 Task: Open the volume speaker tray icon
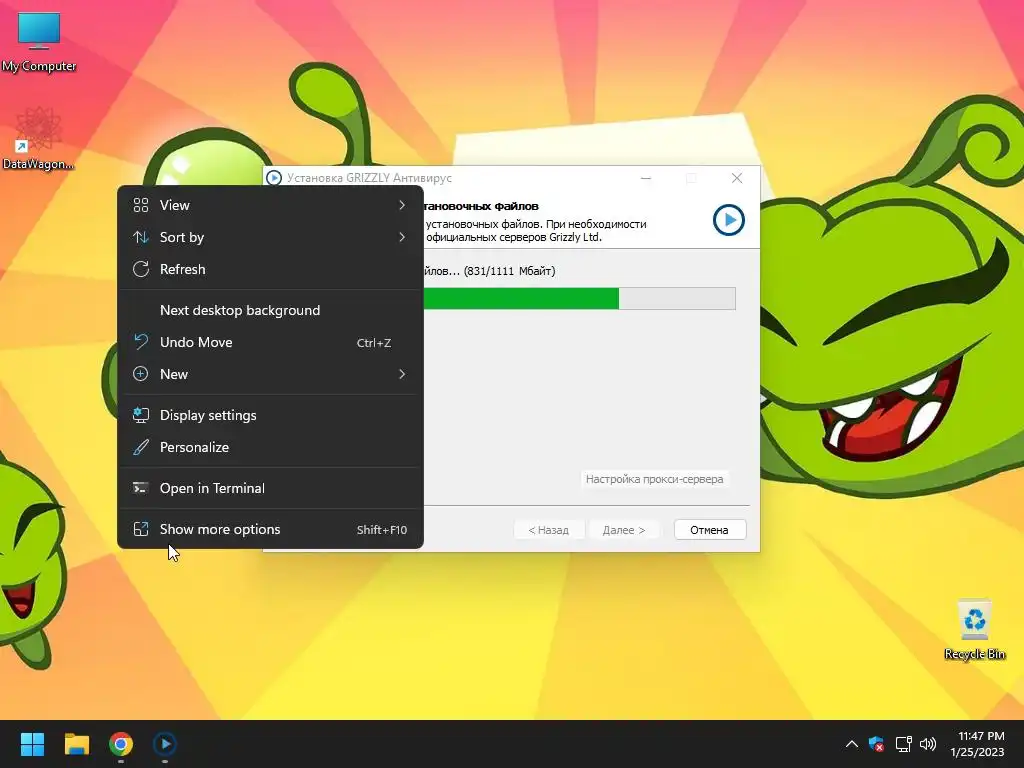(927, 744)
